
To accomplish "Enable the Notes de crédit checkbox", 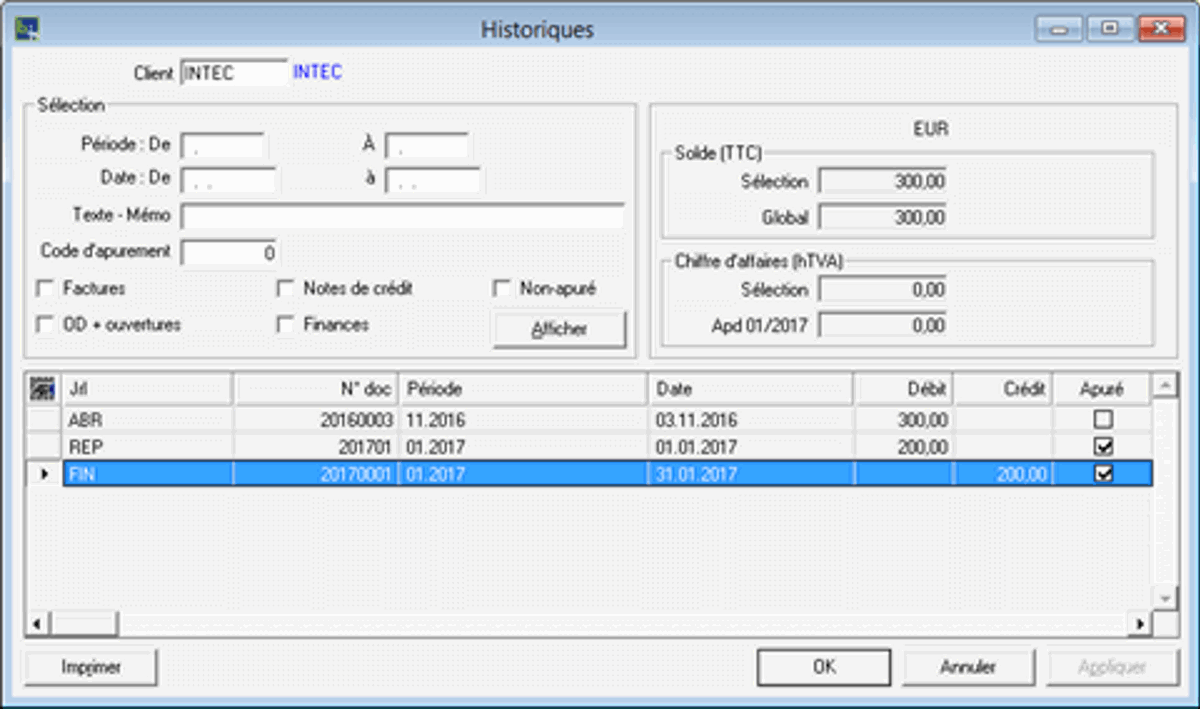I will coord(285,289).
